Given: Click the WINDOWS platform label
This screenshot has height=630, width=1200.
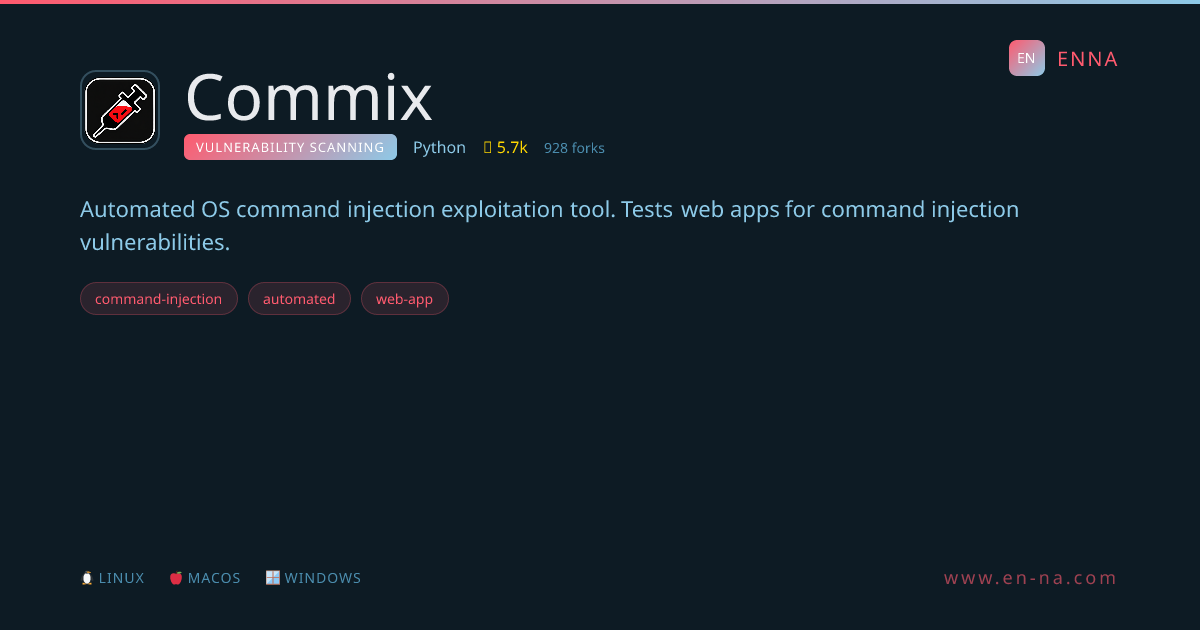Looking at the screenshot, I should click(x=323, y=578).
